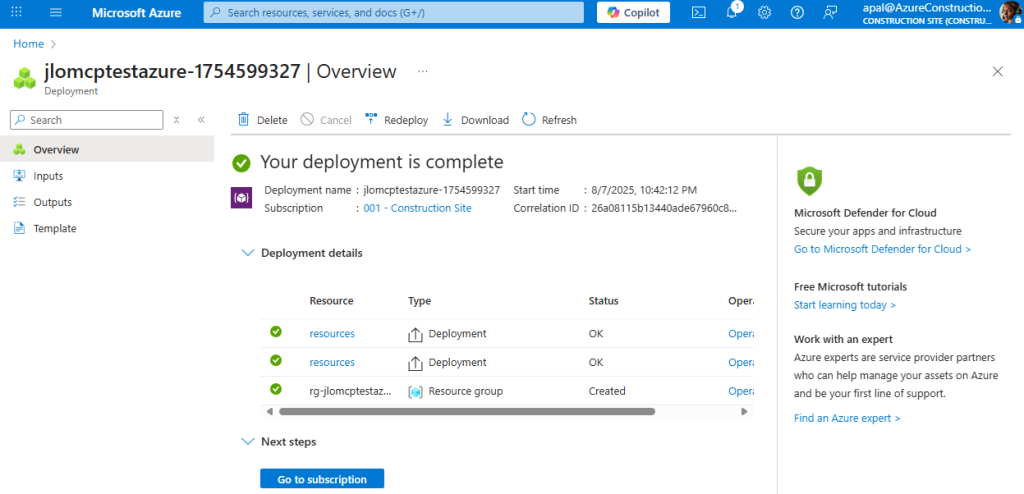The height and width of the screenshot is (494, 1024).
Task: Click the Resource column header
Action: point(331,301)
